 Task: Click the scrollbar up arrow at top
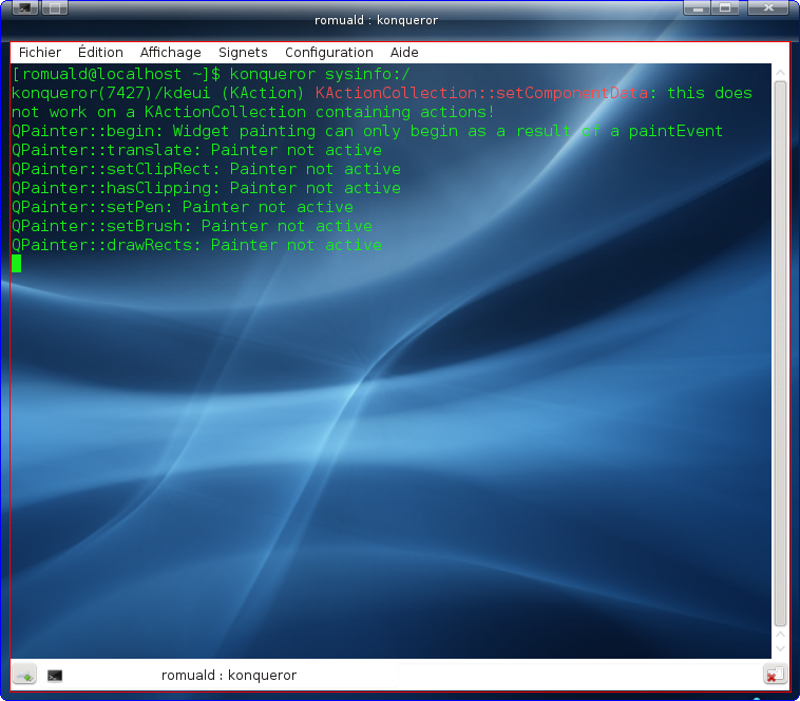pyautogui.click(x=780, y=72)
